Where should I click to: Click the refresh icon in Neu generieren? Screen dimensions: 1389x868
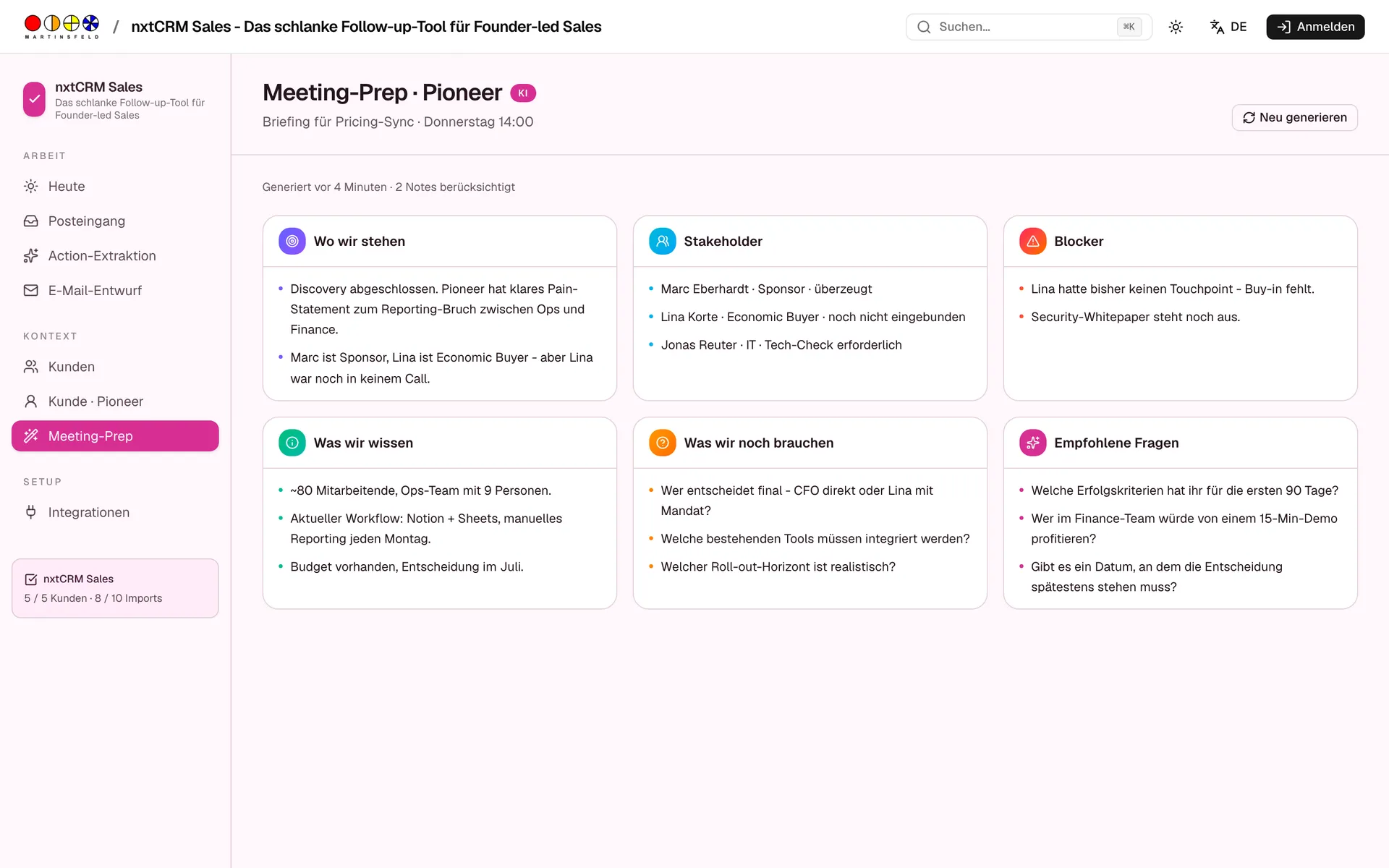(1249, 117)
